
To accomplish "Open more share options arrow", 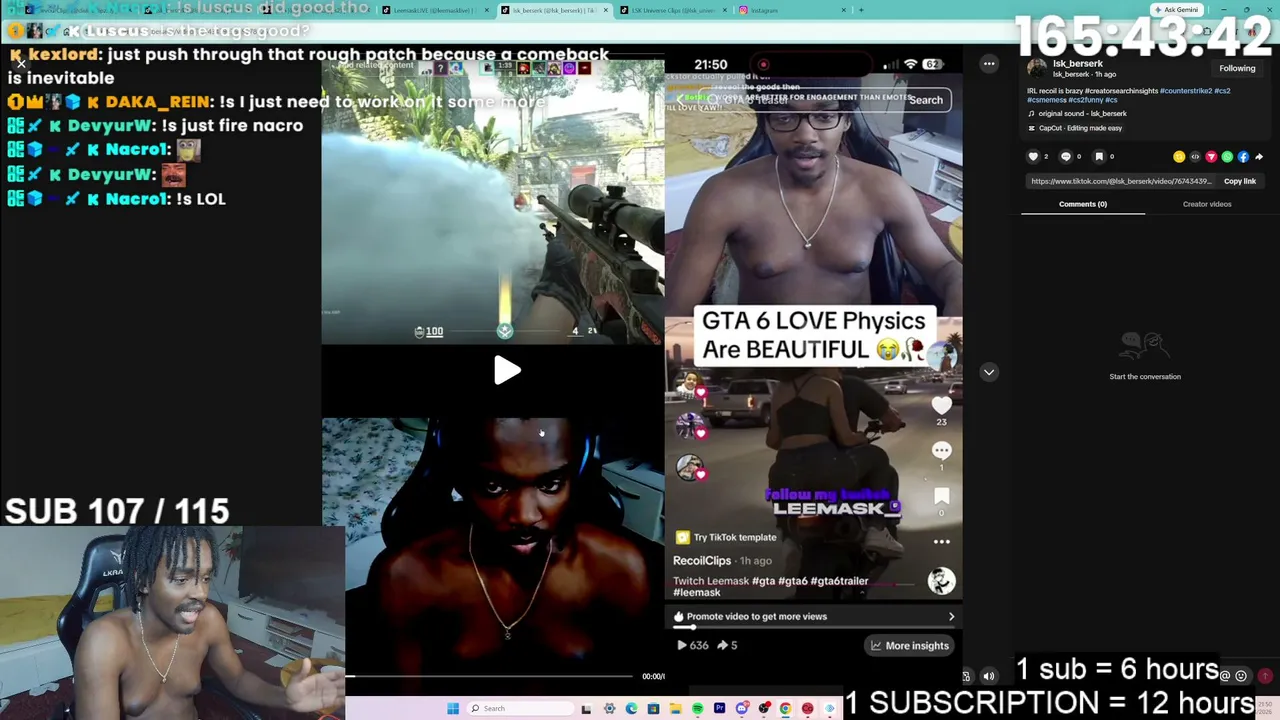I will click(x=1259, y=157).
